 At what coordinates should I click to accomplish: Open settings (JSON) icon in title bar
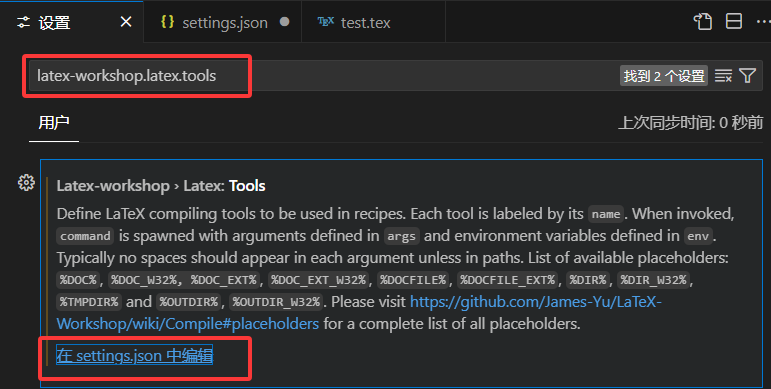click(703, 22)
